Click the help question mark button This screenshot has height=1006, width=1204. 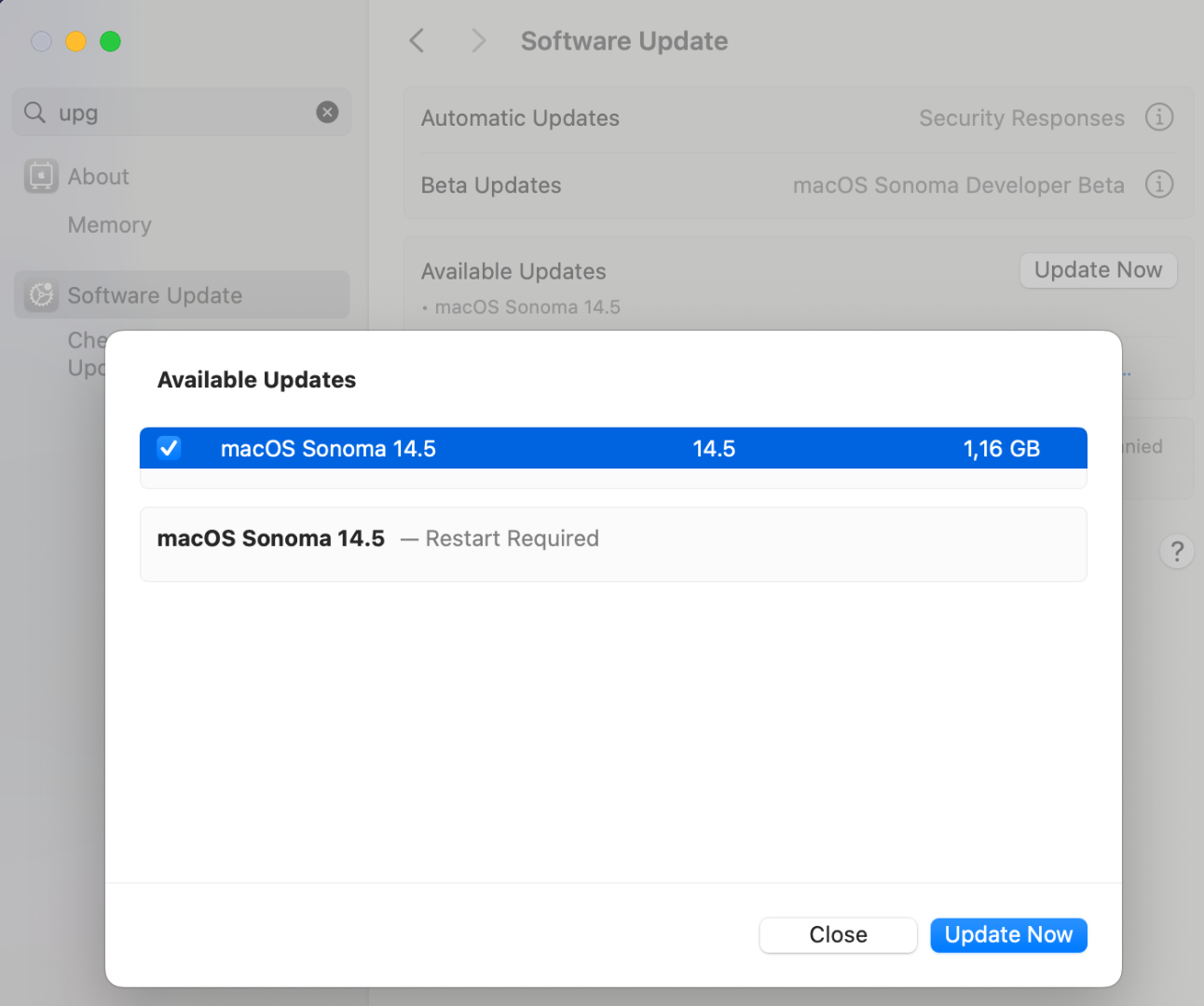pyautogui.click(x=1177, y=551)
